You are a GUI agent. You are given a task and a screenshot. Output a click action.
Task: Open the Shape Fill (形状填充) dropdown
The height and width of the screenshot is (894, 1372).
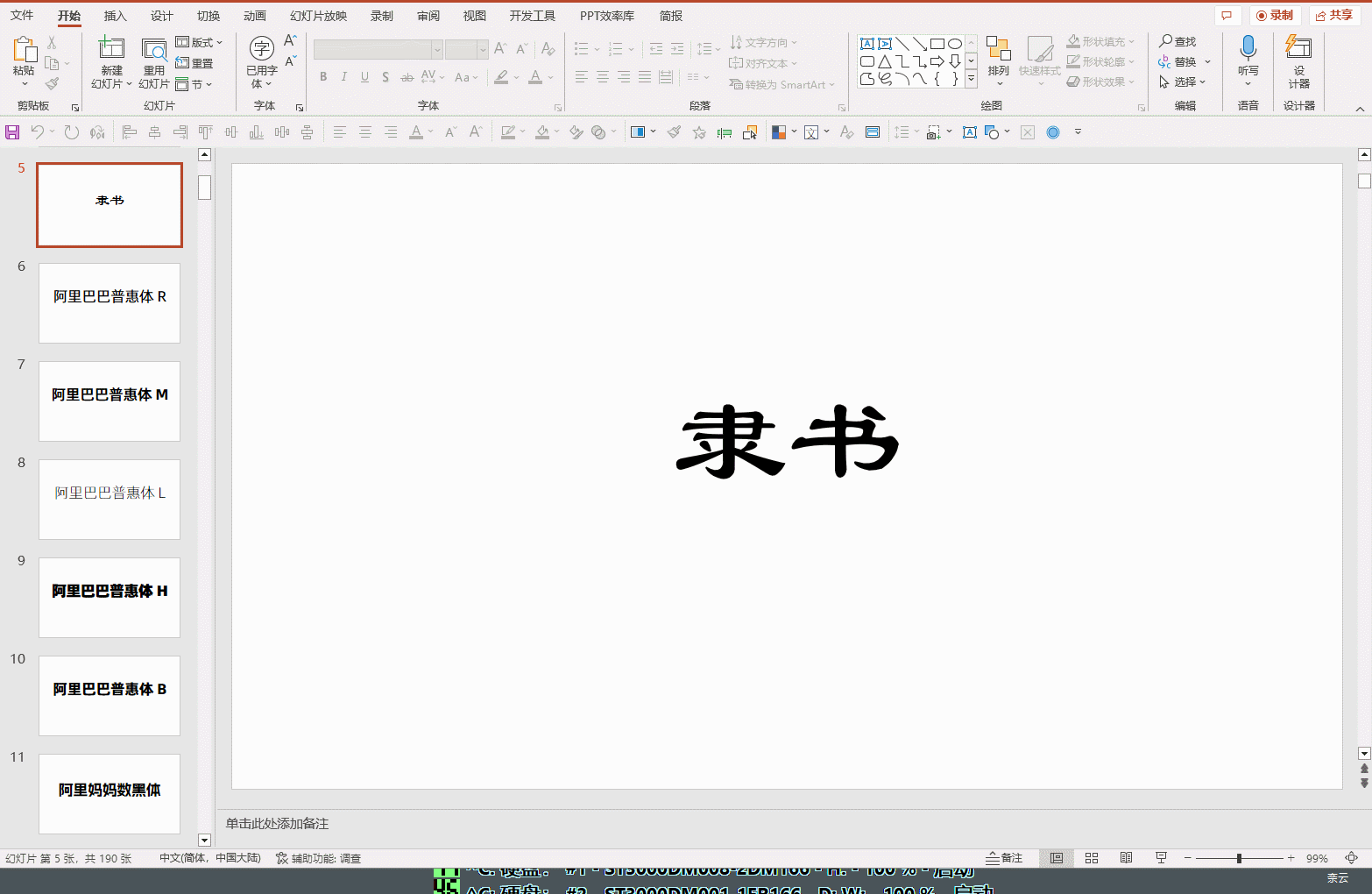pos(1100,41)
